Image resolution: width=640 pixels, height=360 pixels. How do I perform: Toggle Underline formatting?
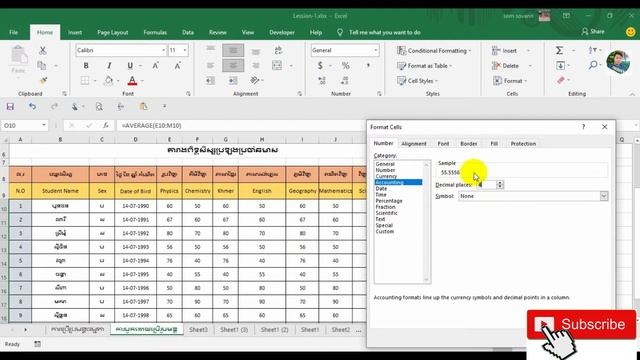click(130, 65)
